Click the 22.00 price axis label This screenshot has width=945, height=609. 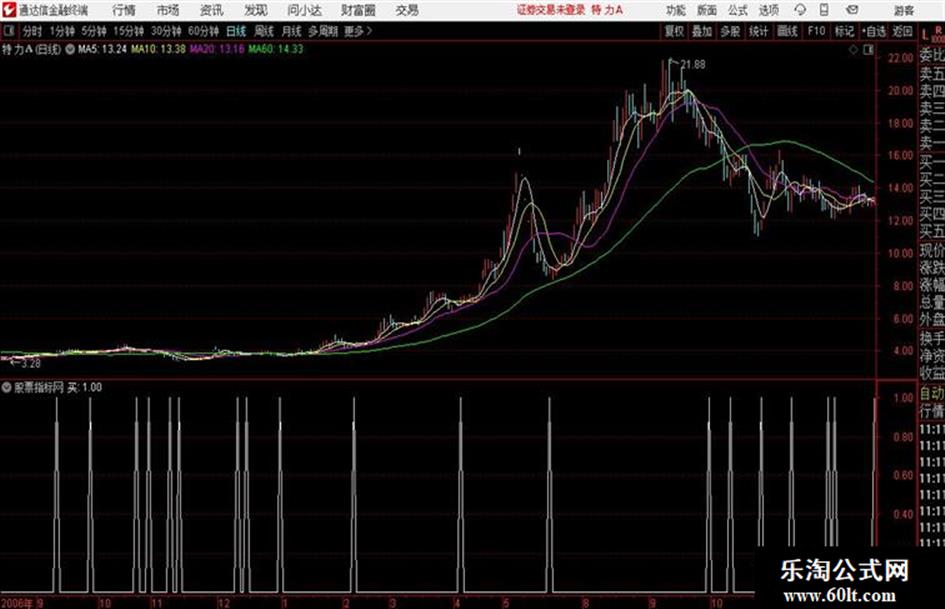point(900,58)
